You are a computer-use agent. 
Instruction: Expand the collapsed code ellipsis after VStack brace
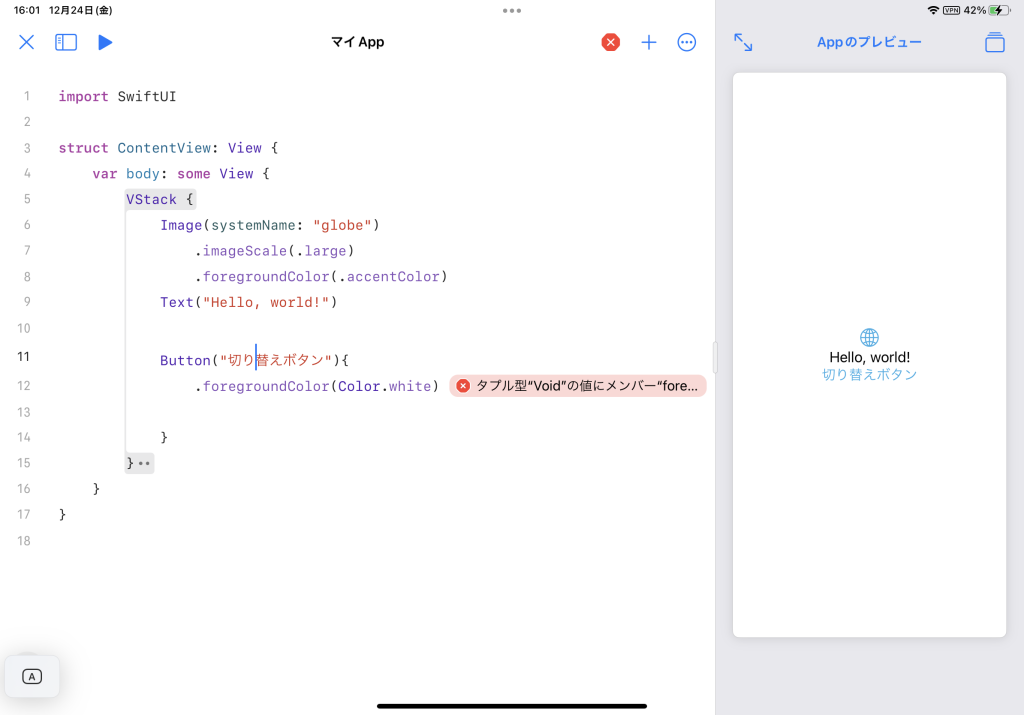[x=145, y=464]
